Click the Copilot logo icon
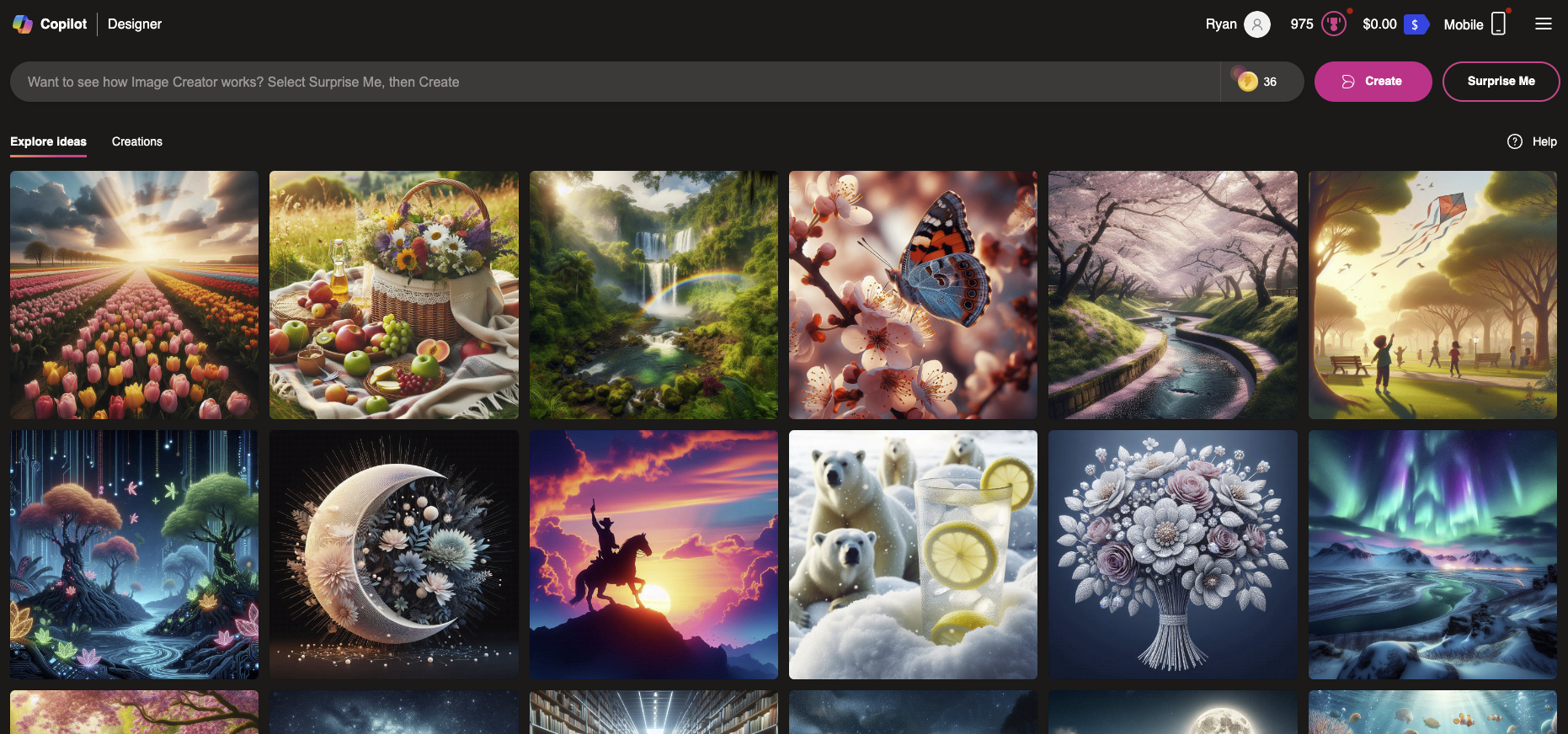 tap(23, 24)
